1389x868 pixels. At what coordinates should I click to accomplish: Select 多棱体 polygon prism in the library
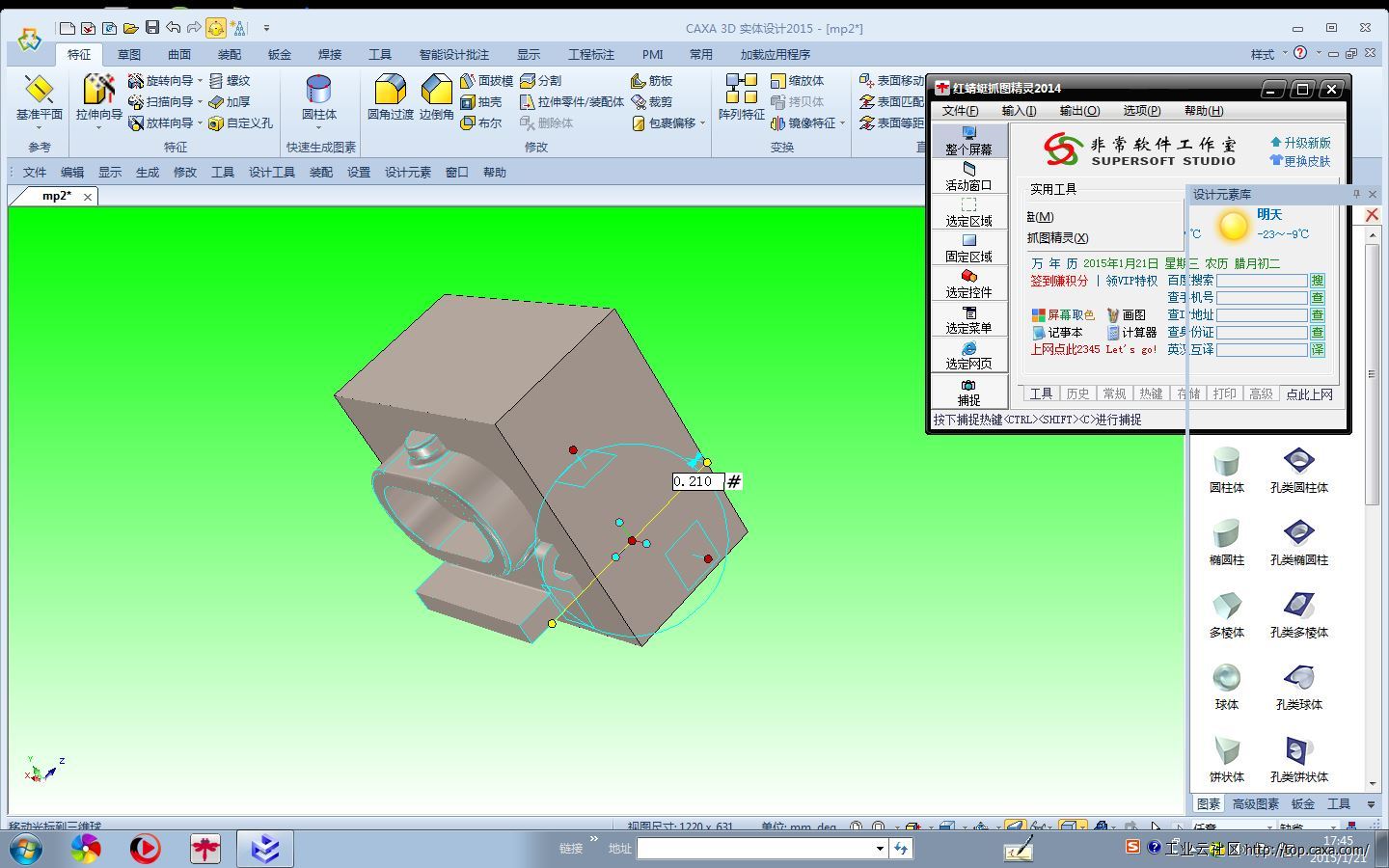1226,613
